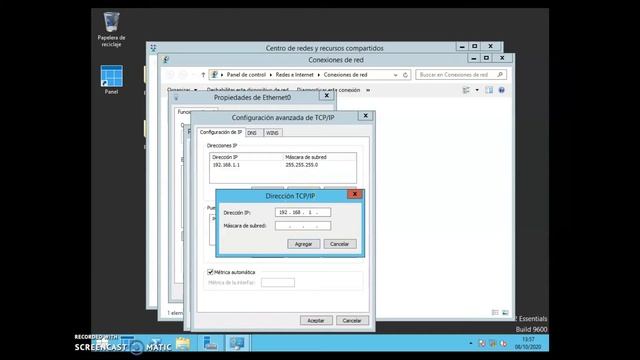The image size is (640, 360).
Task: Refresh the Conexiones de red window
Action: [x=405, y=75]
